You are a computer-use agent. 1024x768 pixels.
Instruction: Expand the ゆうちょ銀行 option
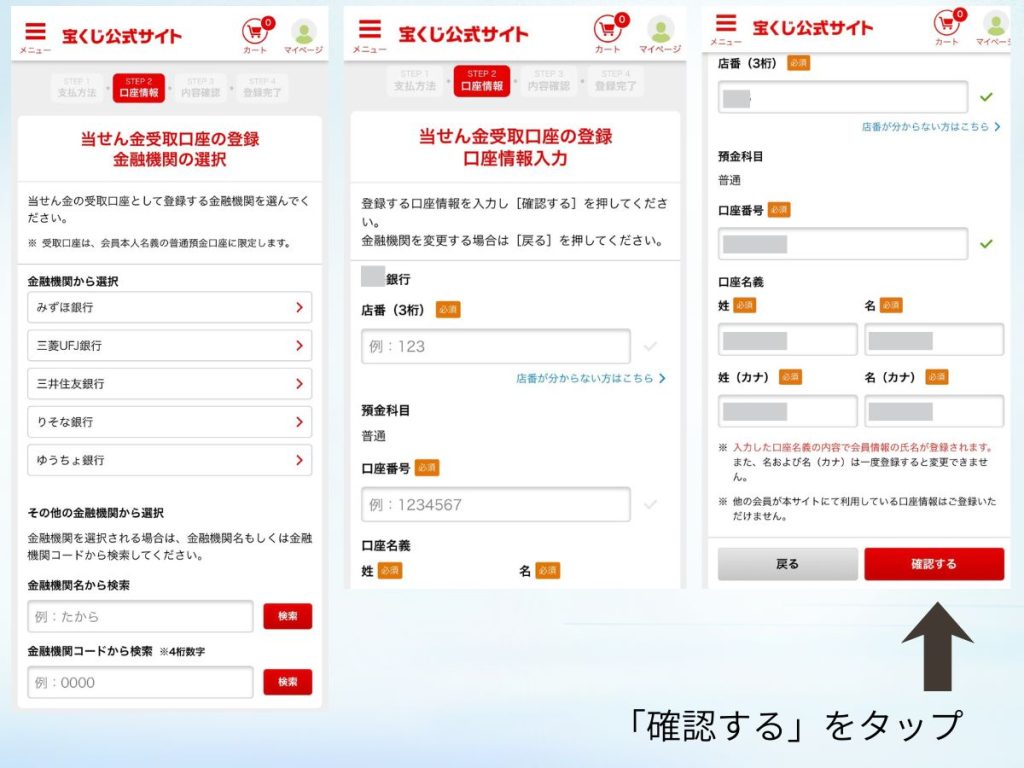(168, 460)
